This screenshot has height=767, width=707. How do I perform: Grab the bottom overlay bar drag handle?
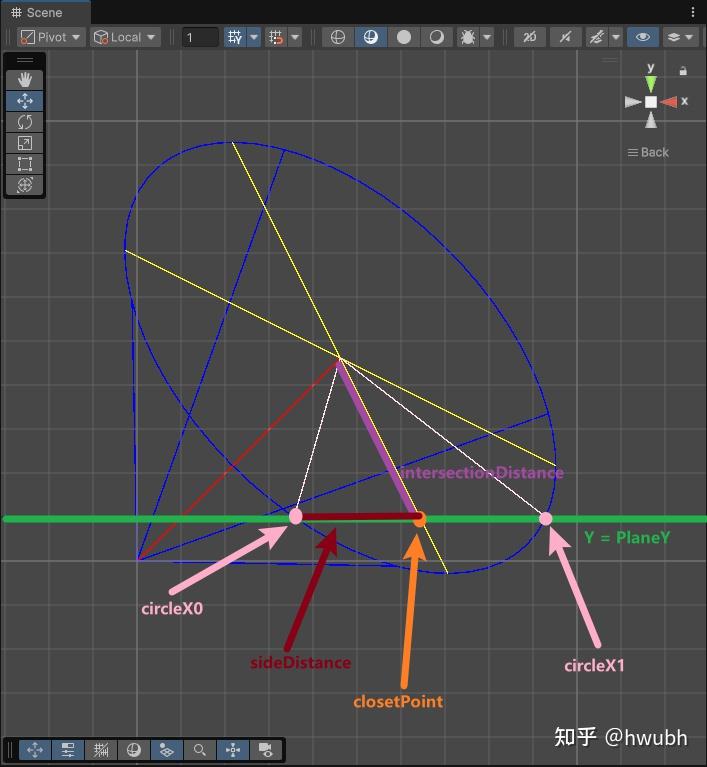click(x=10, y=750)
